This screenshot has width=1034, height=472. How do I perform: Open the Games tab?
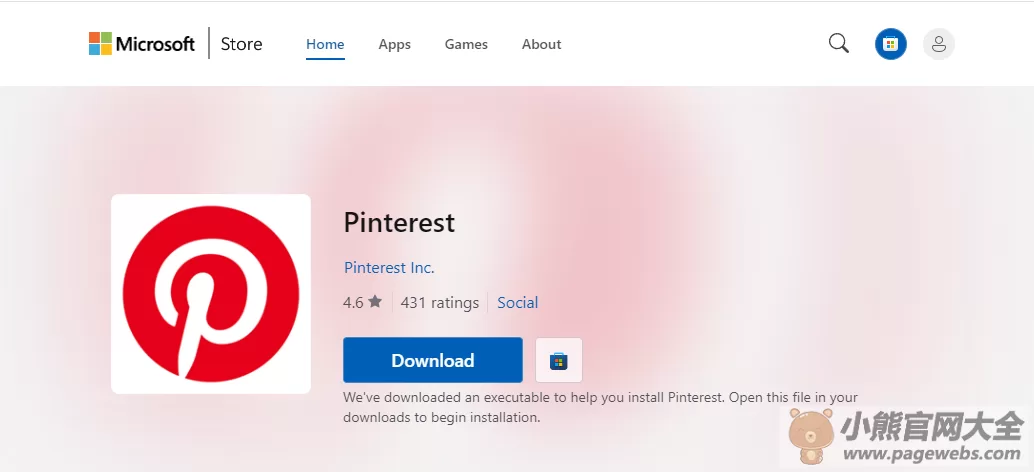pyautogui.click(x=466, y=44)
